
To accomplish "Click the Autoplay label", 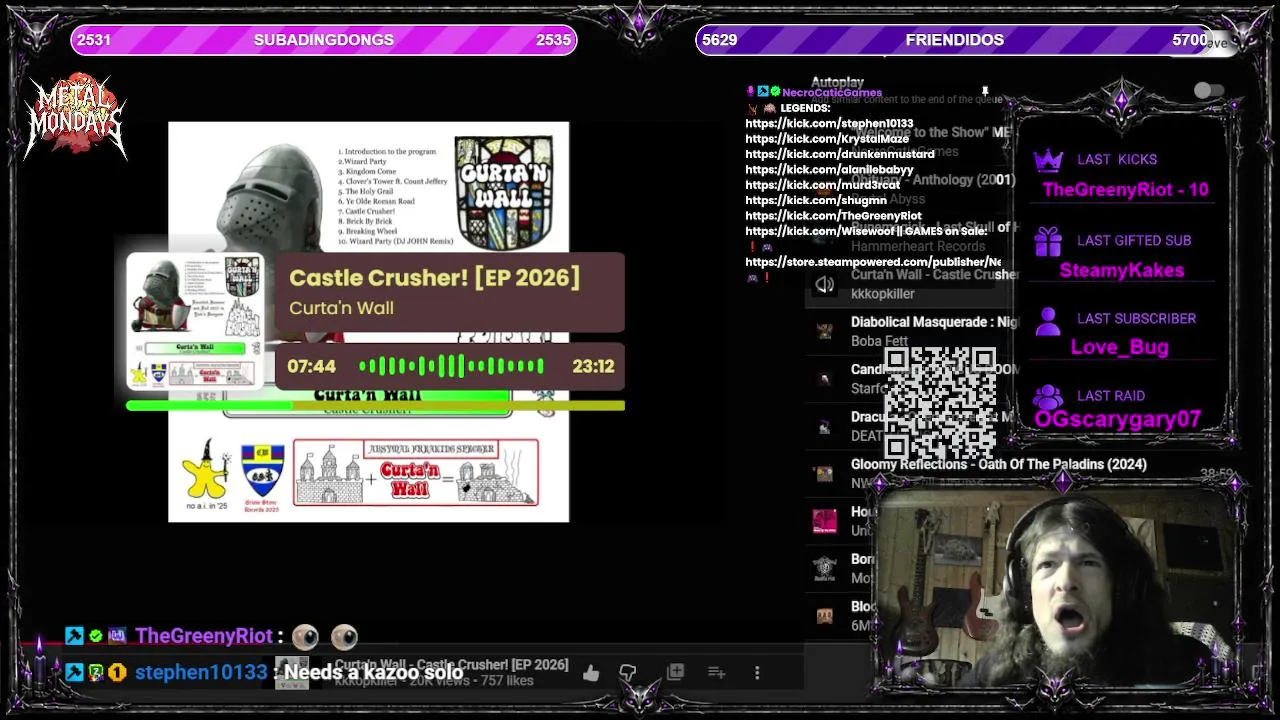I will tap(837, 82).
